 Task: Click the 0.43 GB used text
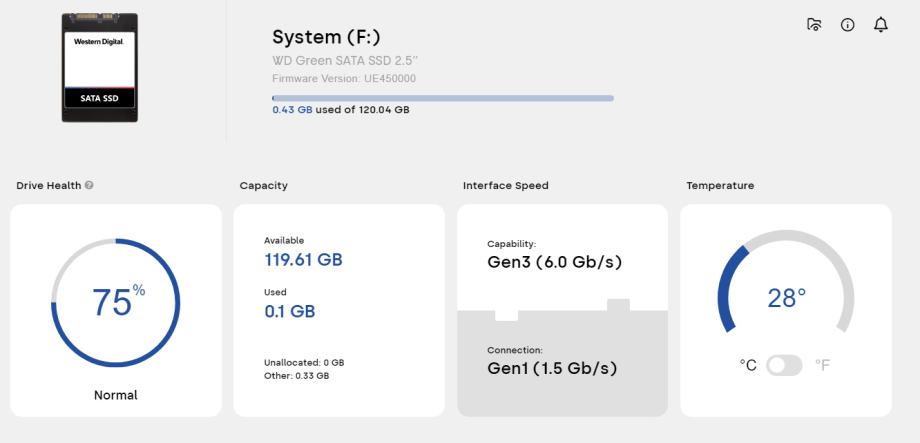[292, 110]
